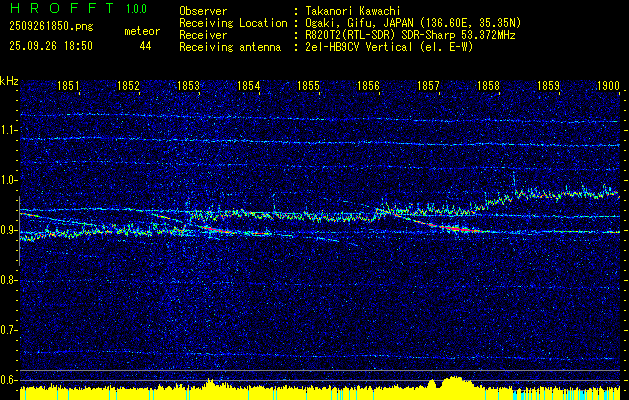
Task: Click the 1.1 kHz frequency label
Action: [9, 130]
